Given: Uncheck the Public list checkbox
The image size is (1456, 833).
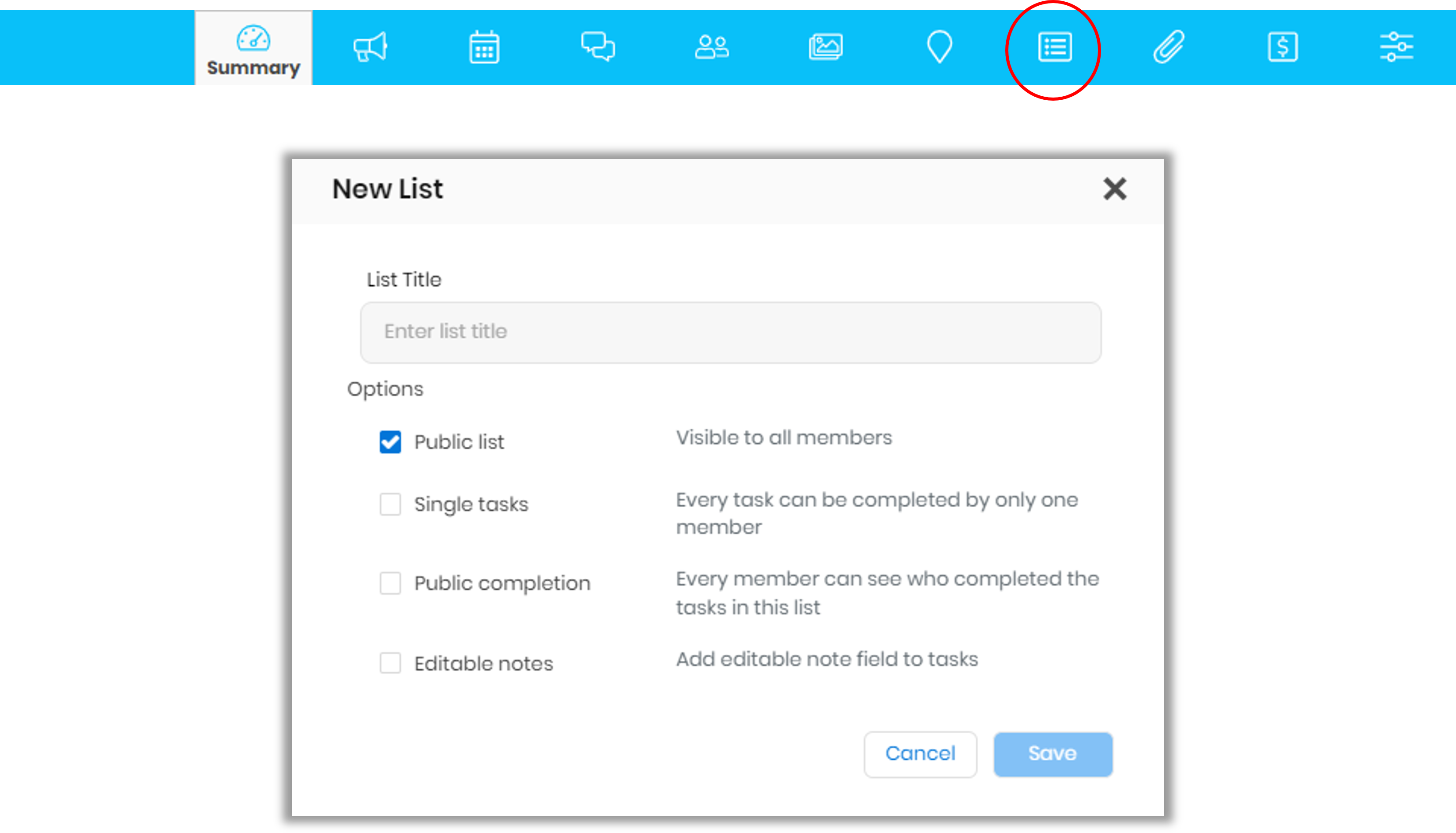Looking at the screenshot, I should (390, 442).
